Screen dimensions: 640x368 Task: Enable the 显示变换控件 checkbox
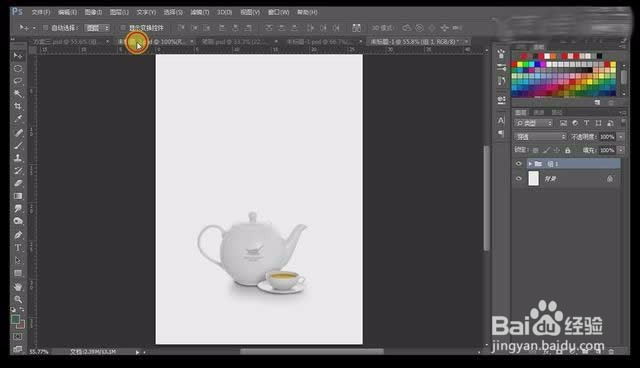(x=123, y=27)
